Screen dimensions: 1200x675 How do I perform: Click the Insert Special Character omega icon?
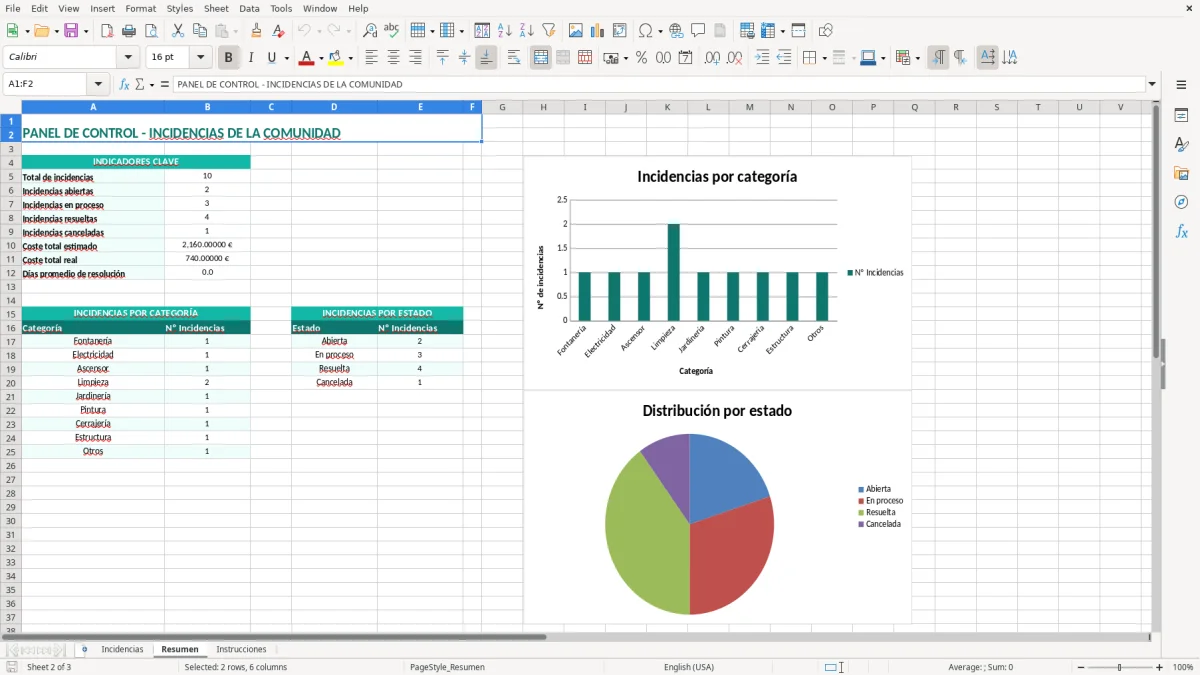pos(645,31)
